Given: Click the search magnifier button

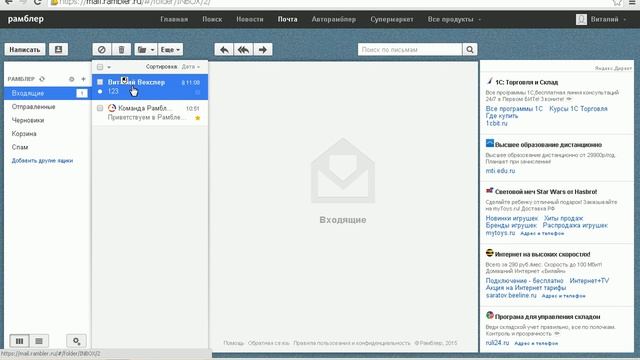Looking at the screenshot, I should (470, 49).
